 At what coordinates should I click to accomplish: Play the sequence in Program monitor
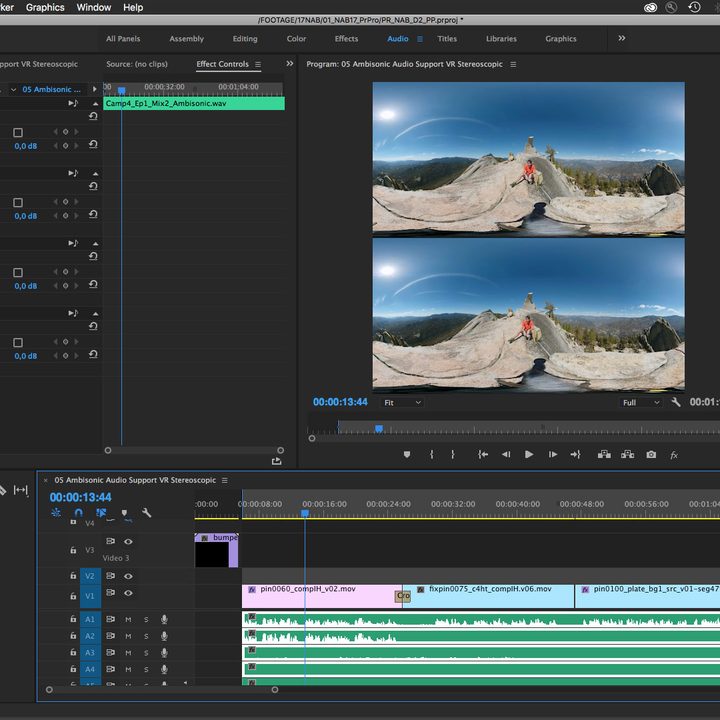[x=529, y=455]
